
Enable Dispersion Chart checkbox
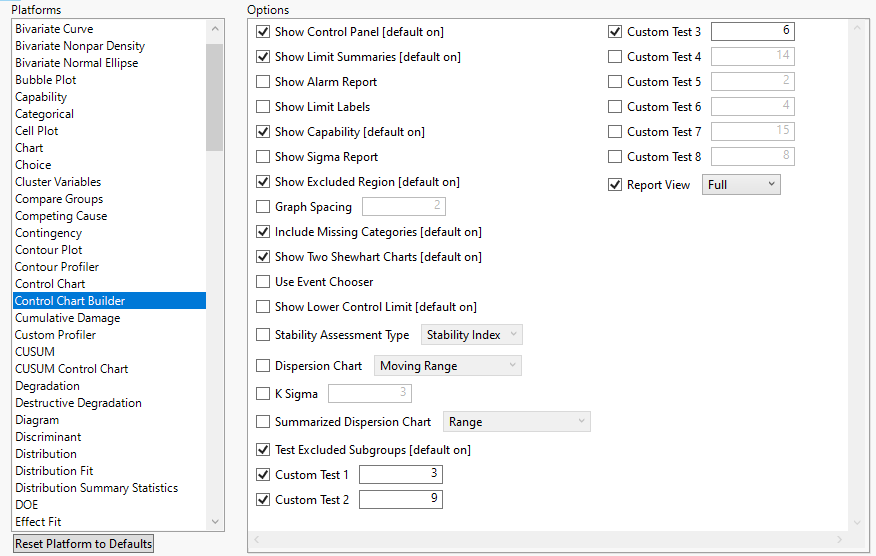[x=263, y=365]
